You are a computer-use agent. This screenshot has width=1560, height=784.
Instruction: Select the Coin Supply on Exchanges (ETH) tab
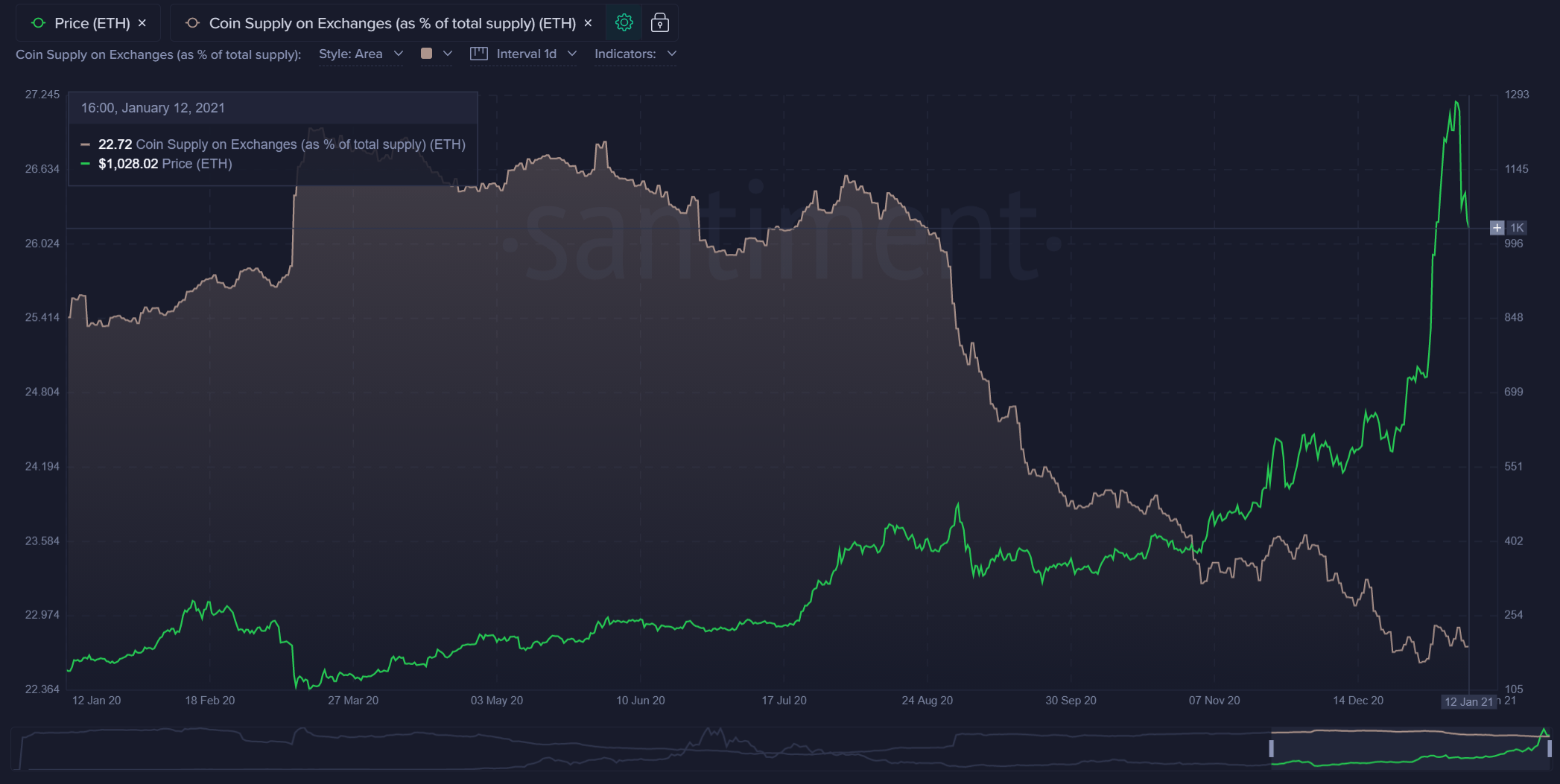click(x=387, y=23)
